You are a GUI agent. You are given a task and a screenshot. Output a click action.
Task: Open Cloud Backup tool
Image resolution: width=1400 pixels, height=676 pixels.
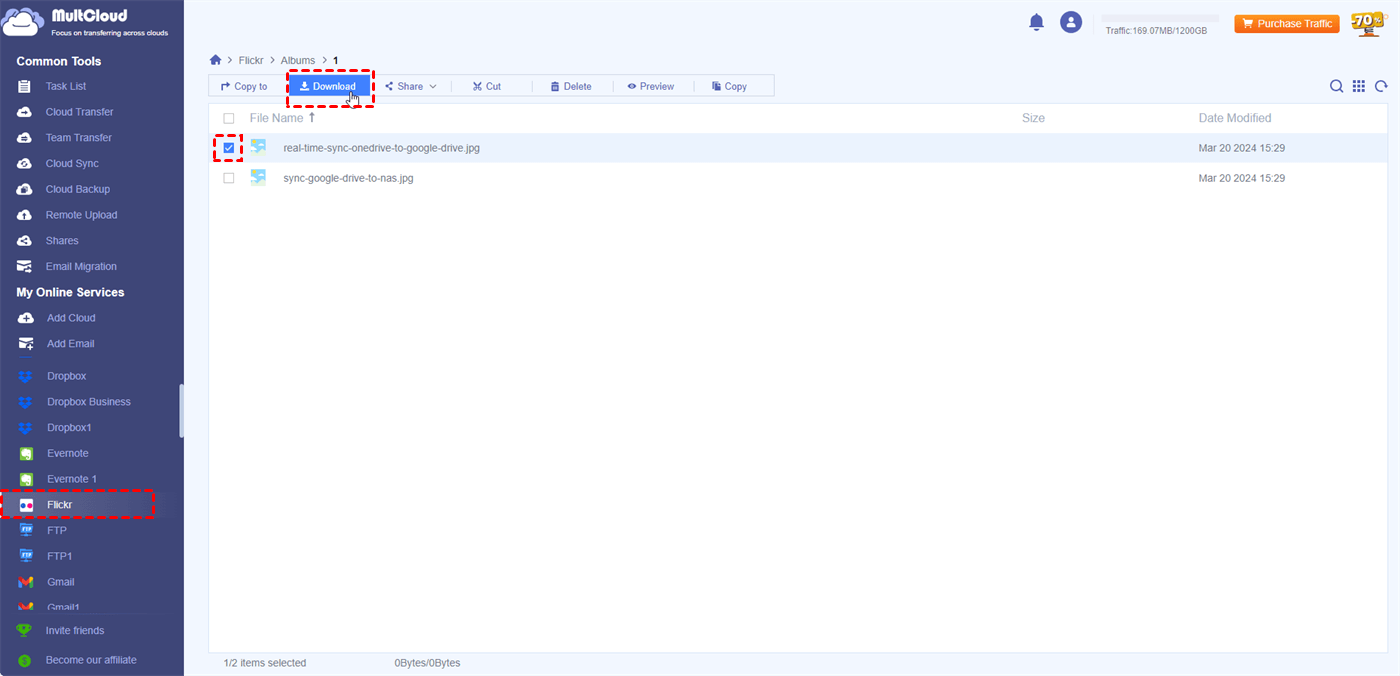click(77, 189)
